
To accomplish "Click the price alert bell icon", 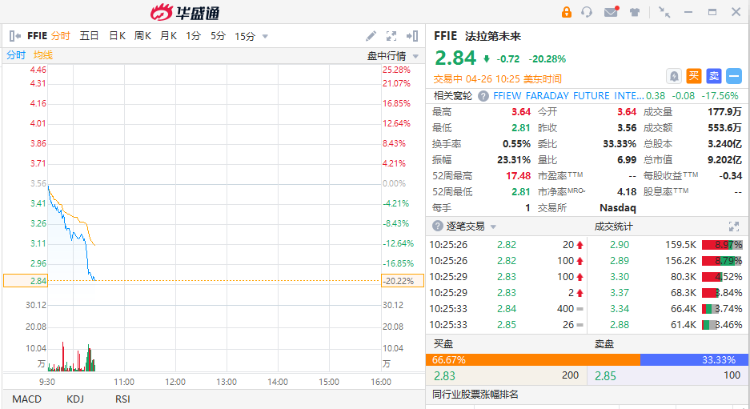I will [x=675, y=76].
